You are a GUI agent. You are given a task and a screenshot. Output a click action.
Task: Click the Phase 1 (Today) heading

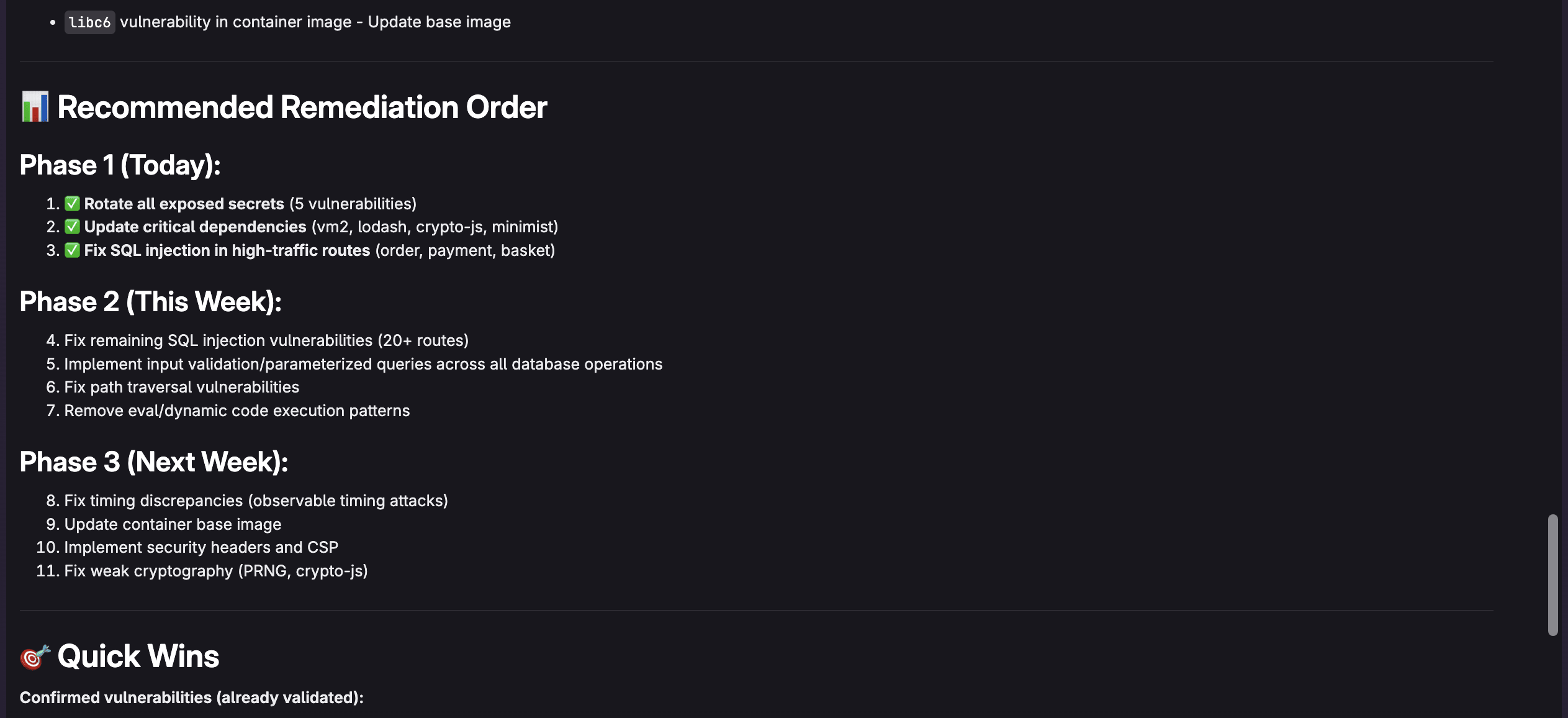(120, 165)
